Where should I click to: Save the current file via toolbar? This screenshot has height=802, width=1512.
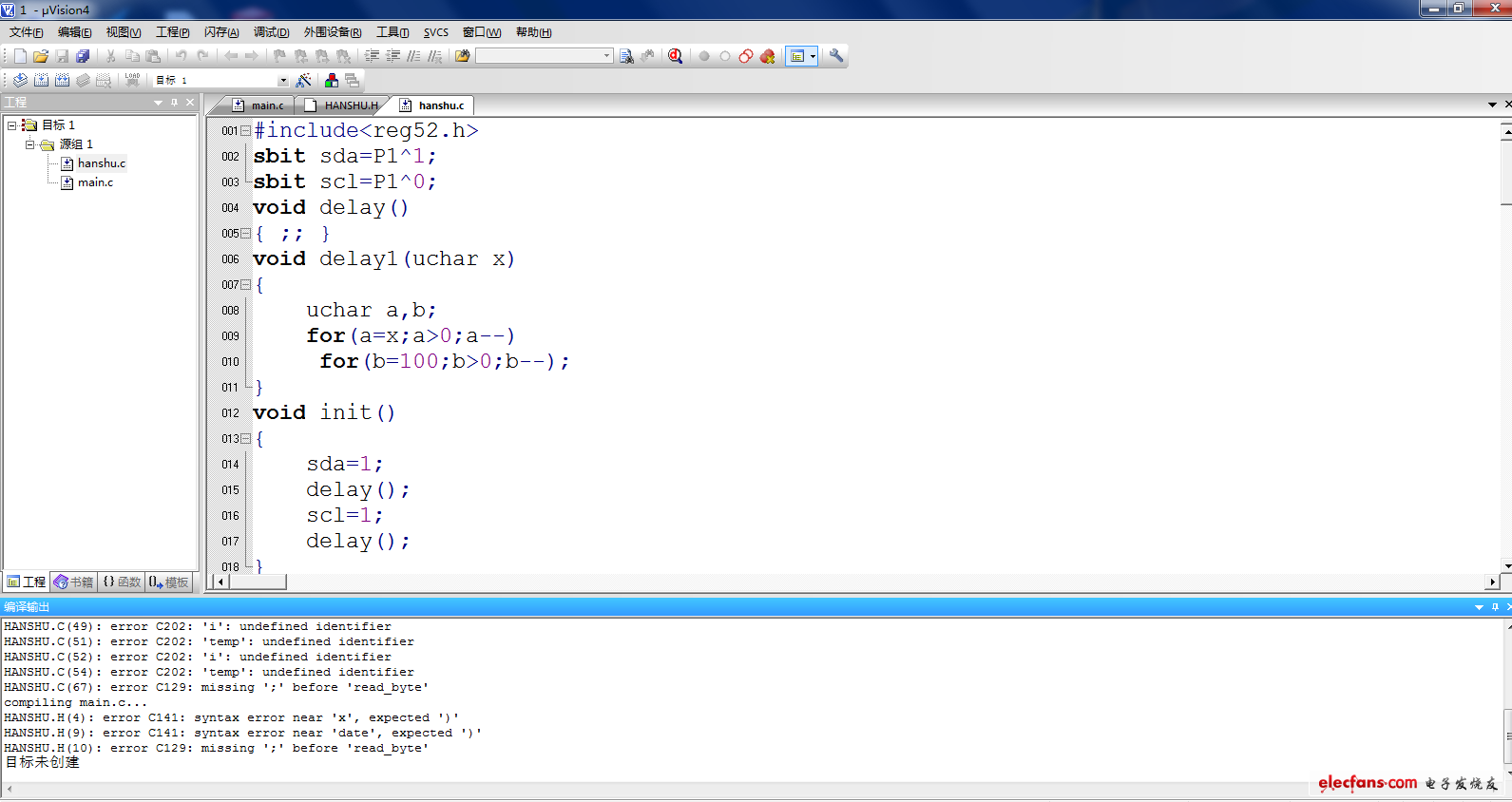62,56
